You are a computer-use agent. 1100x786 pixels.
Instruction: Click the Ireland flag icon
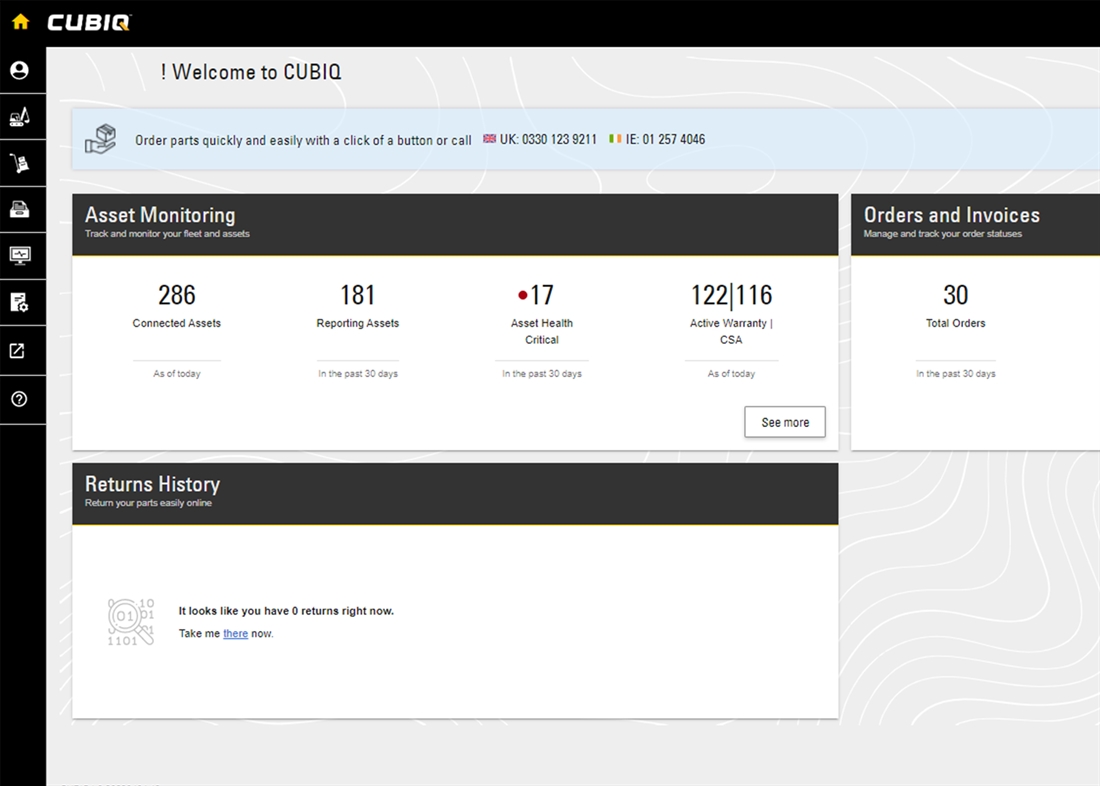coord(615,139)
